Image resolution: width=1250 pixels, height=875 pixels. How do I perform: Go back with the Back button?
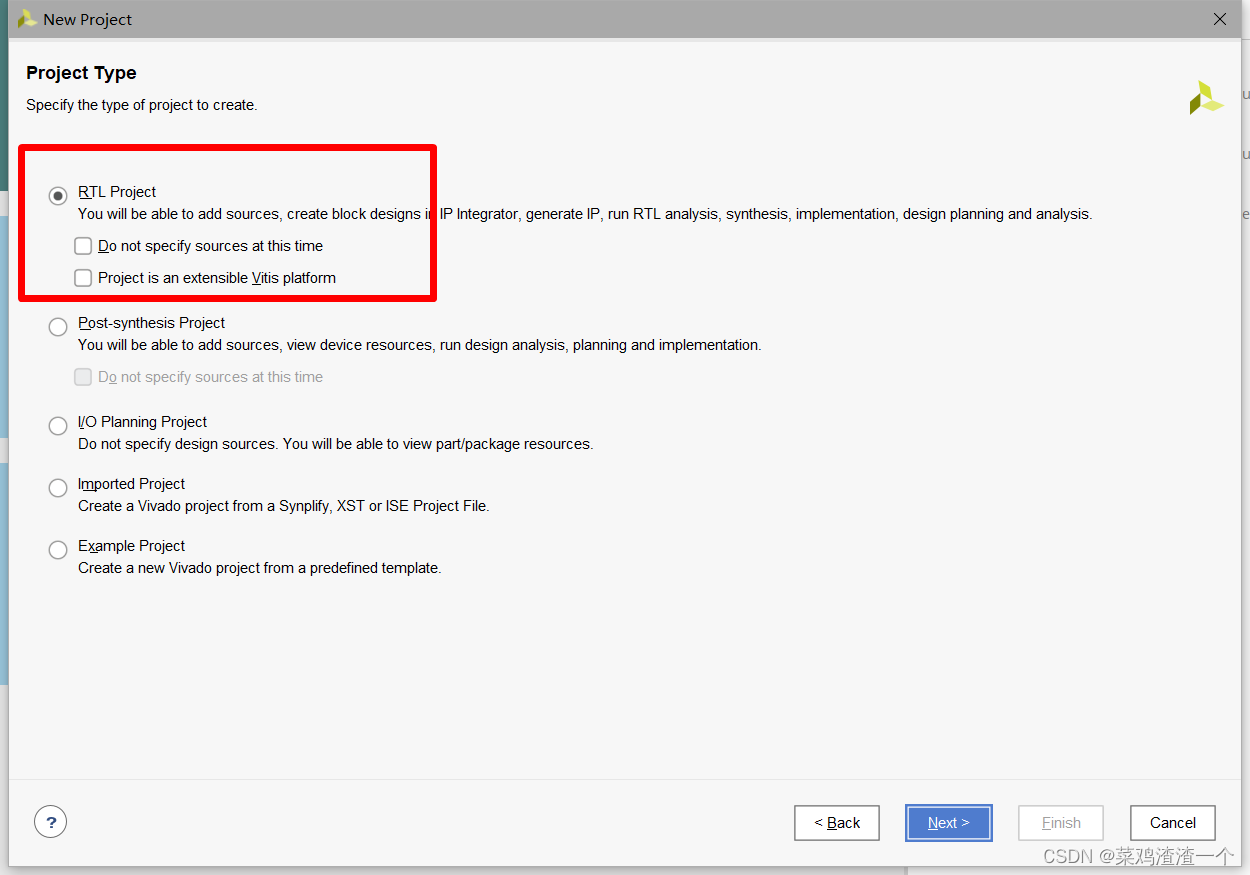pyautogui.click(x=837, y=823)
